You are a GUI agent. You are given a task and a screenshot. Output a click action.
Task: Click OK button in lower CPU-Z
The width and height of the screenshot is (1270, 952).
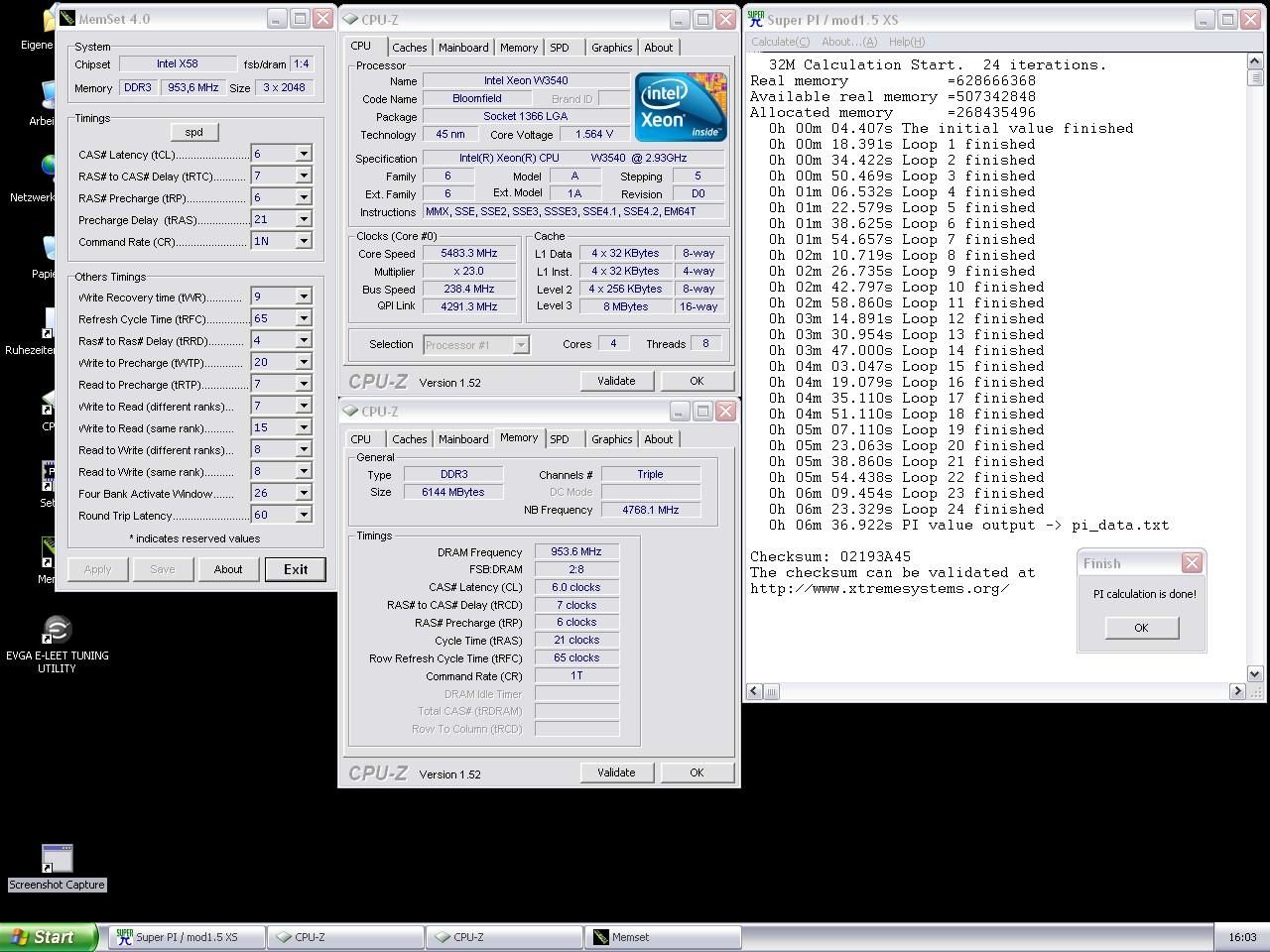tap(697, 773)
